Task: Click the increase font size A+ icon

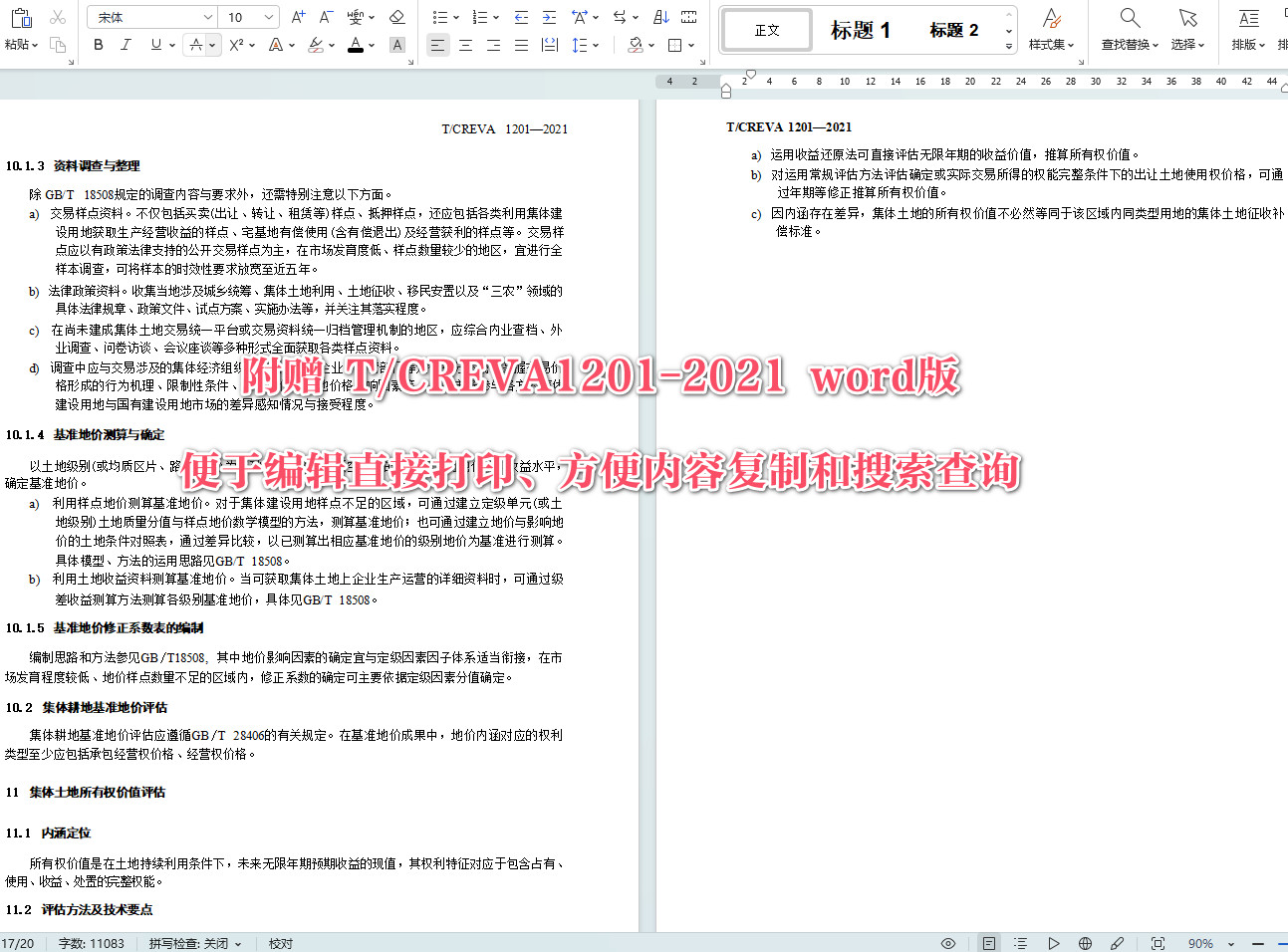Action: [296, 16]
